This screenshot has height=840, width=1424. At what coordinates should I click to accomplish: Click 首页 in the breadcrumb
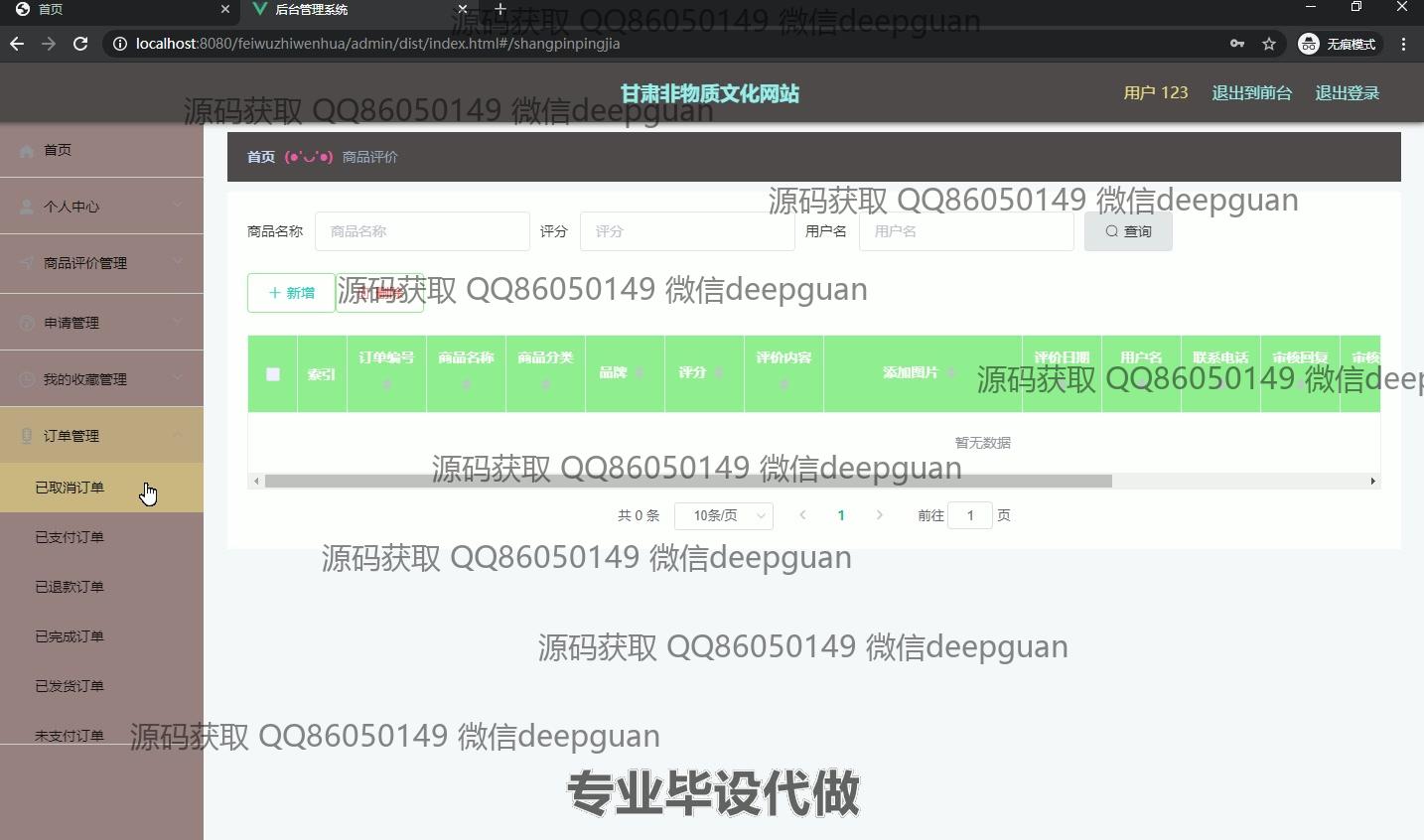(261, 157)
